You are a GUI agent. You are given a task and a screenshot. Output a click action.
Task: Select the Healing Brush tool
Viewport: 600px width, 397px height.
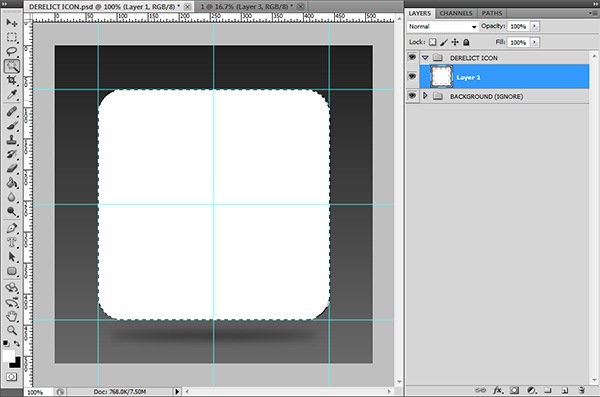click(x=11, y=111)
